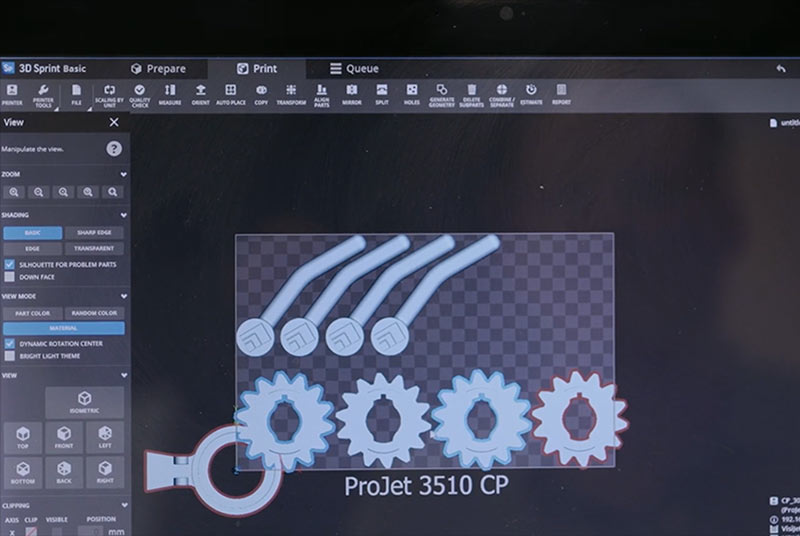
Task: Open the File tool
Action: click(76, 95)
